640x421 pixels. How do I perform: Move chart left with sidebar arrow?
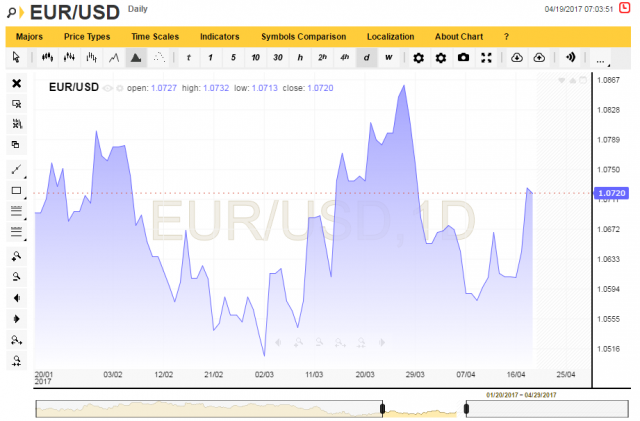tap(16, 298)
